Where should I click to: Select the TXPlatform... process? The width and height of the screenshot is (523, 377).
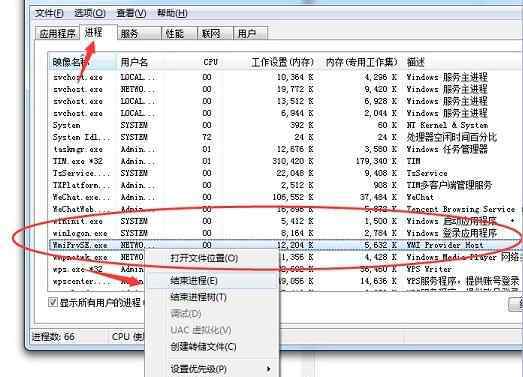pyautogui.click(x=81, y=185)
